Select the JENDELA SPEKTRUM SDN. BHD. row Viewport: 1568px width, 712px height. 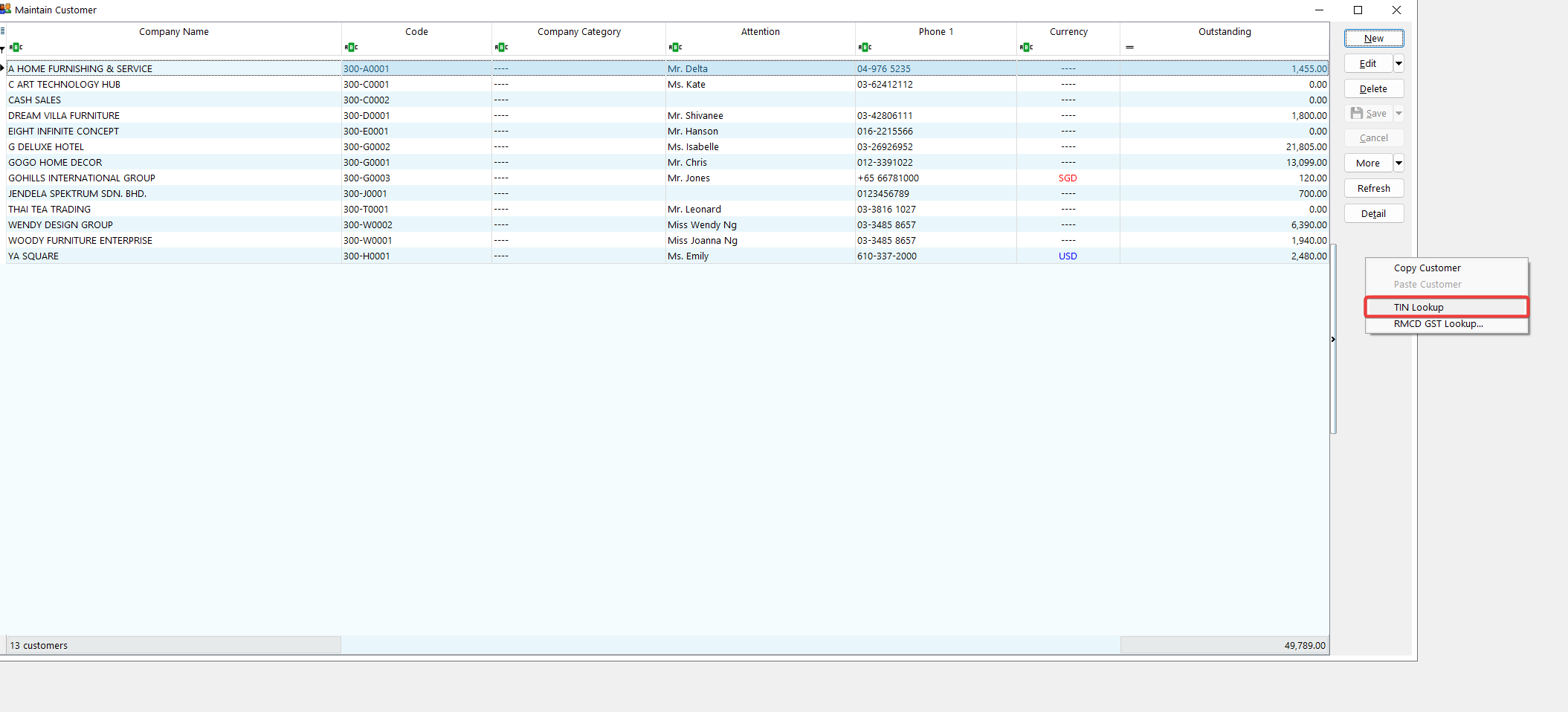[x=667, y=193]
